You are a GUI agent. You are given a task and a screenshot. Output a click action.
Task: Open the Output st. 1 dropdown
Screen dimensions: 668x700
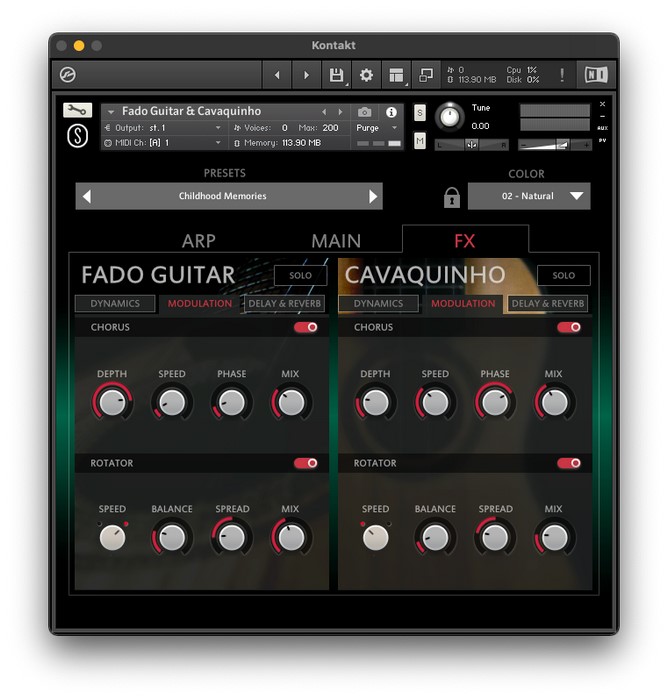165,128
